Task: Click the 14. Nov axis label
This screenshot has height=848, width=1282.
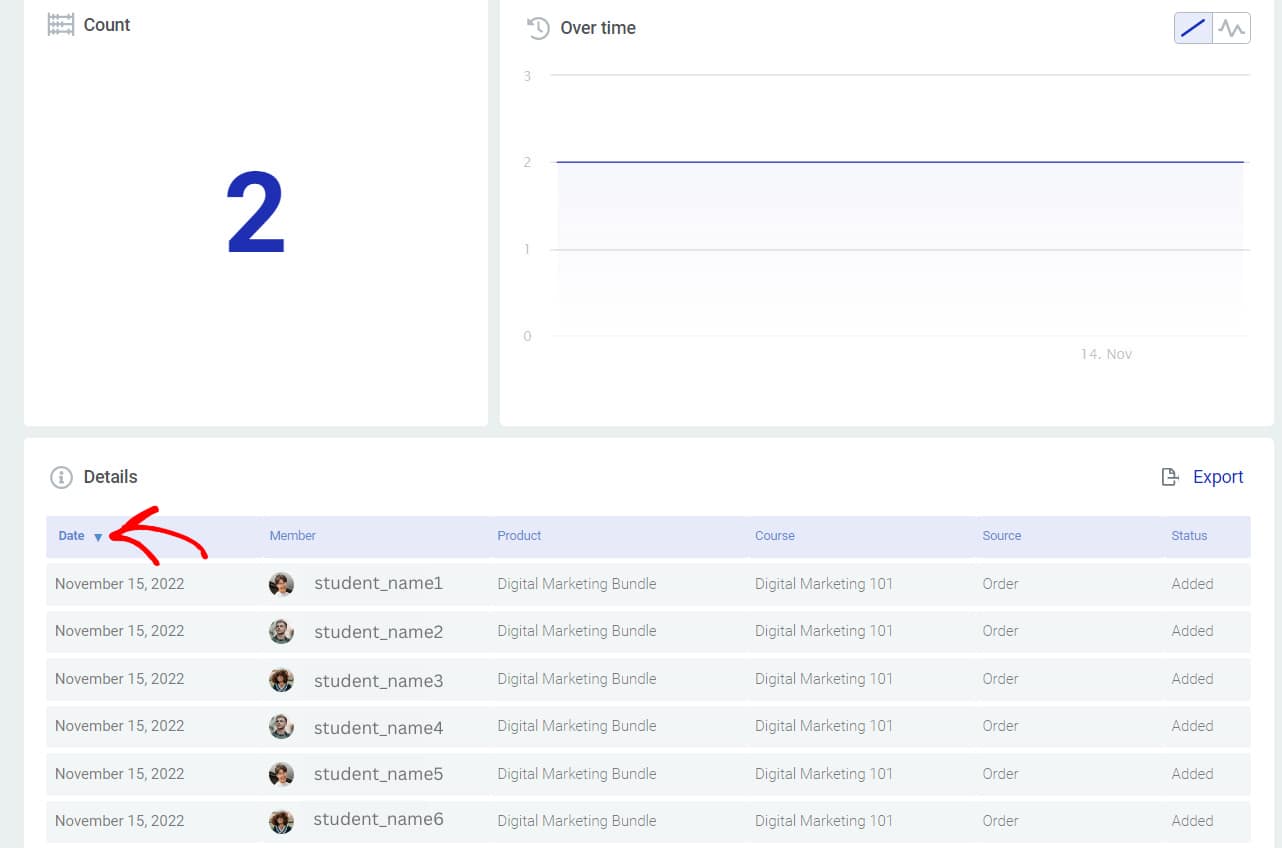Action: click(x=1106, y=354)
